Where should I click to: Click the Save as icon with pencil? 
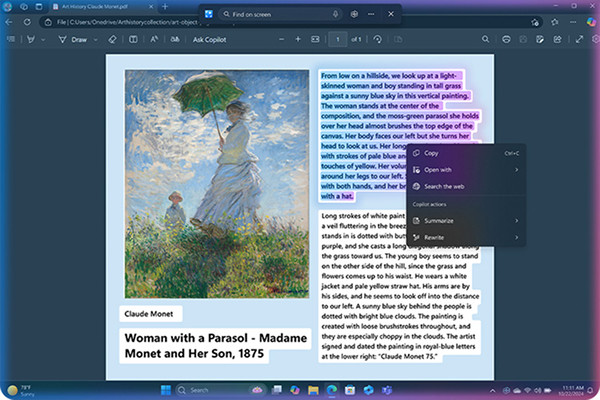pos(540,39)
